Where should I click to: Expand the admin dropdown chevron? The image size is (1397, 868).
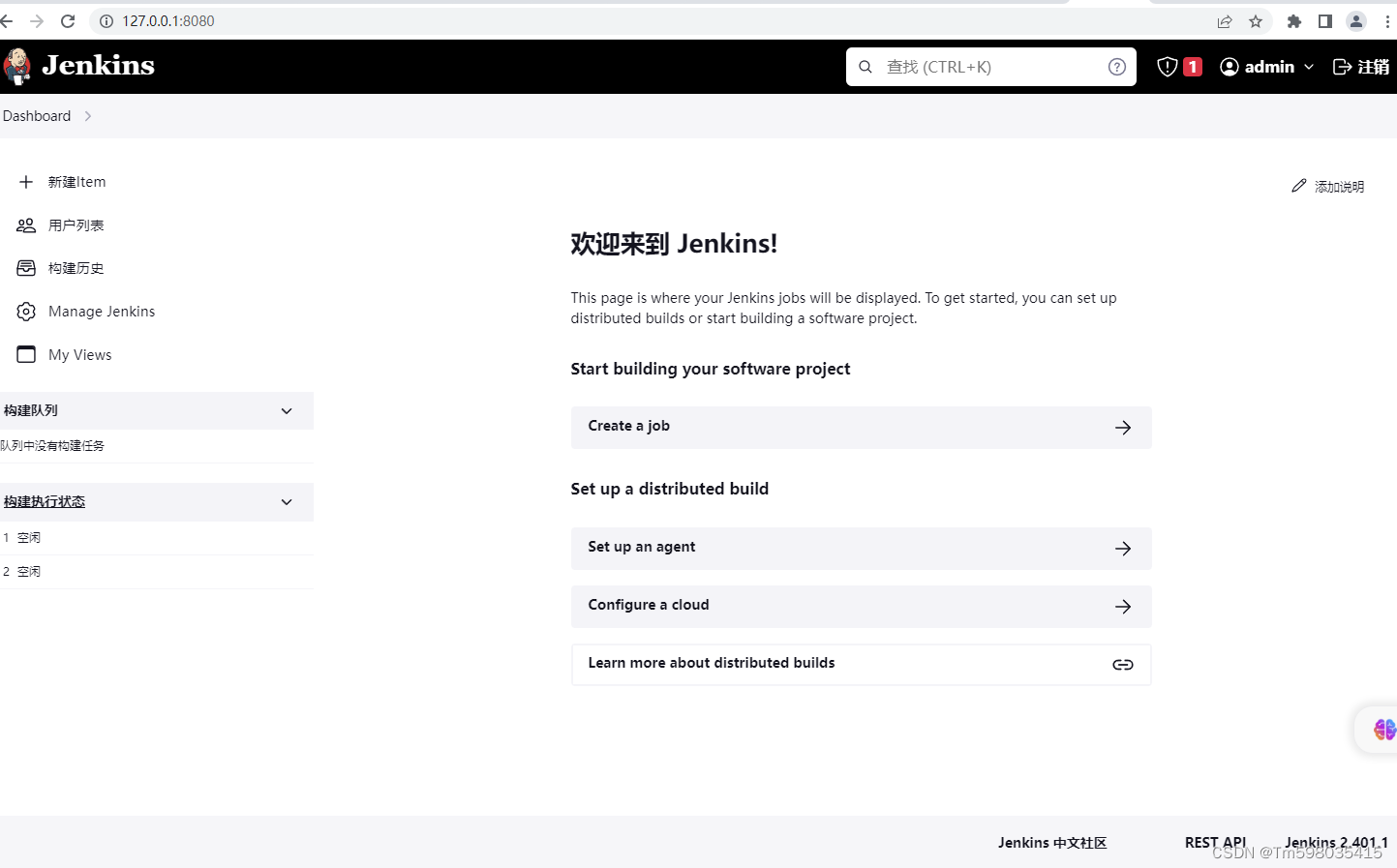1309,67
